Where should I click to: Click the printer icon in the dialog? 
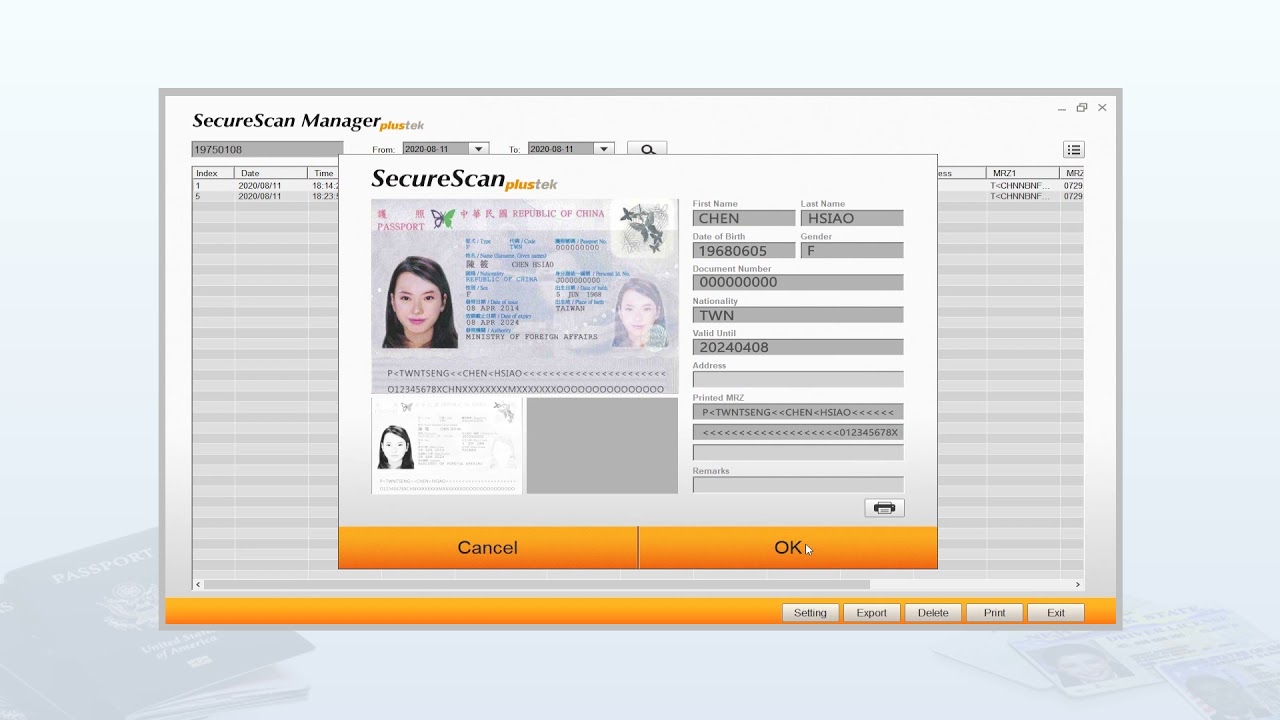coord(884,508)
